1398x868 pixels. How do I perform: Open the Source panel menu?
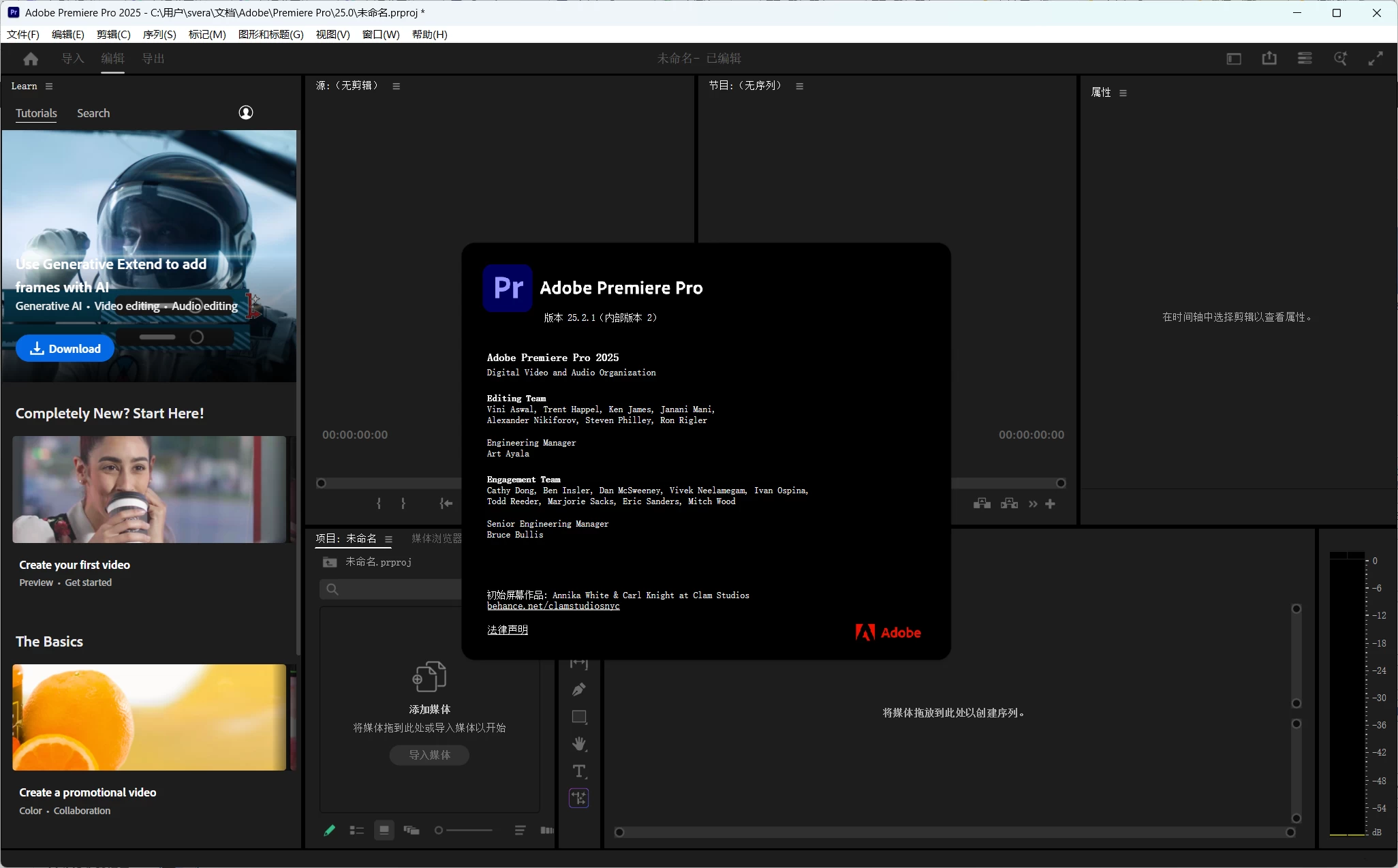[x=396, y=86]
